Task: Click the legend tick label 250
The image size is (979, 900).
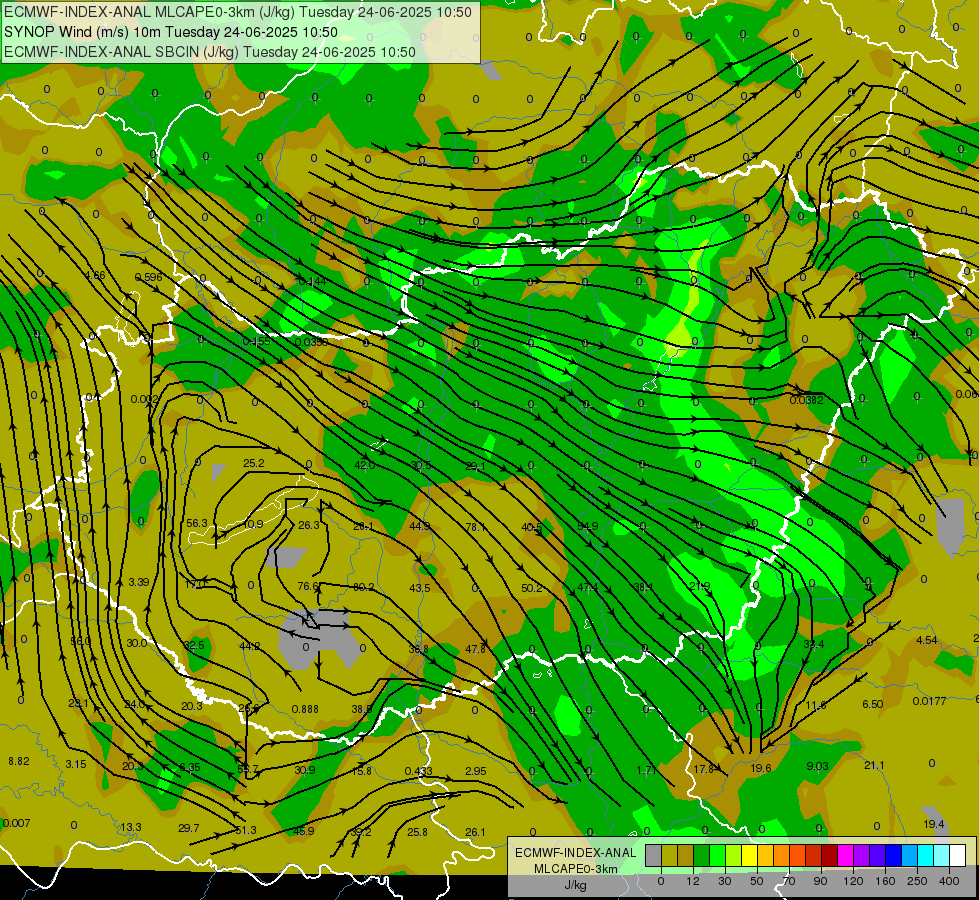Action: [x=917, y=881]
